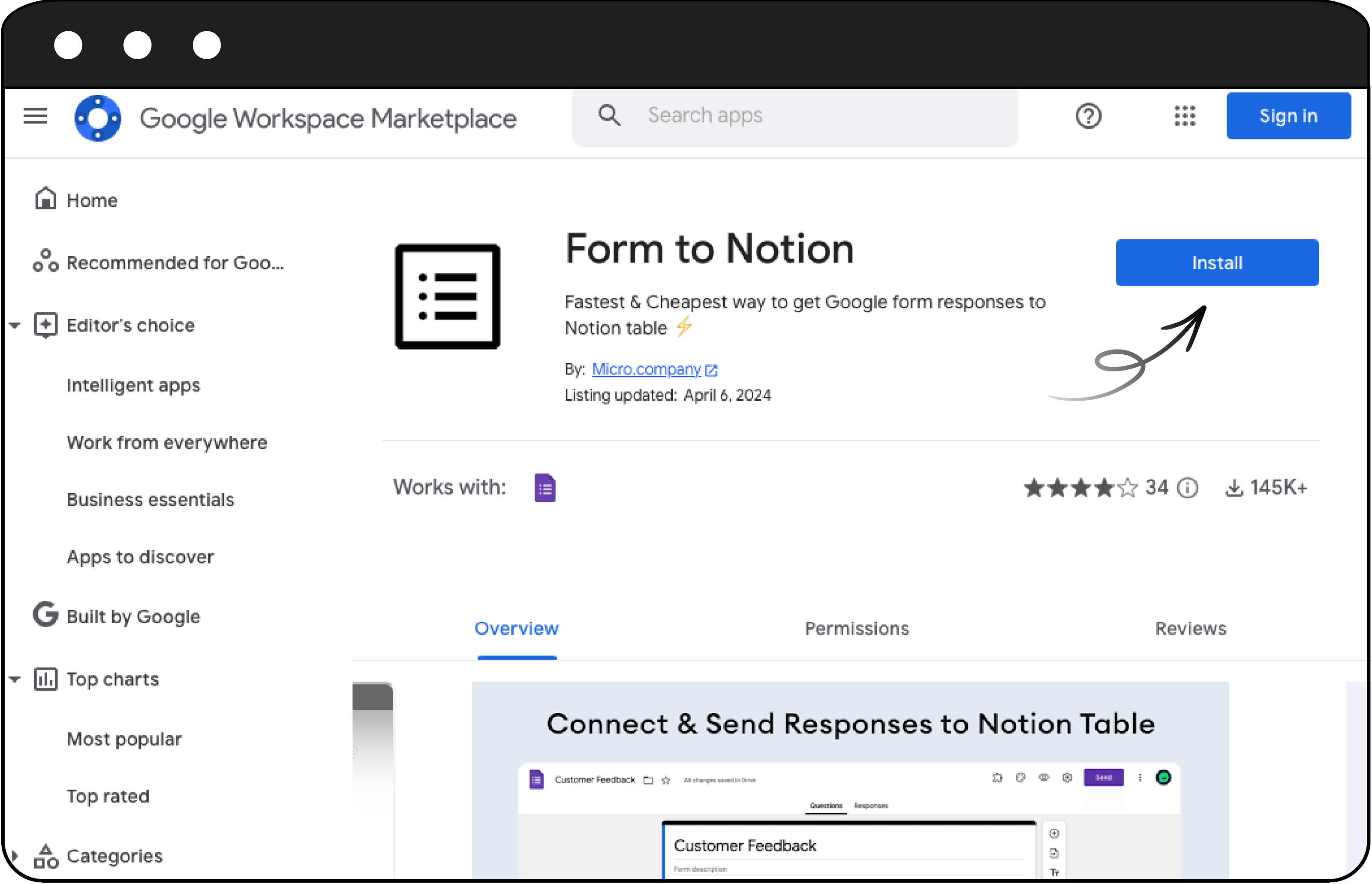Viewport: 1372px width, 884px height.
Task: Click the search magnifier icon
Action: point(610,115)
